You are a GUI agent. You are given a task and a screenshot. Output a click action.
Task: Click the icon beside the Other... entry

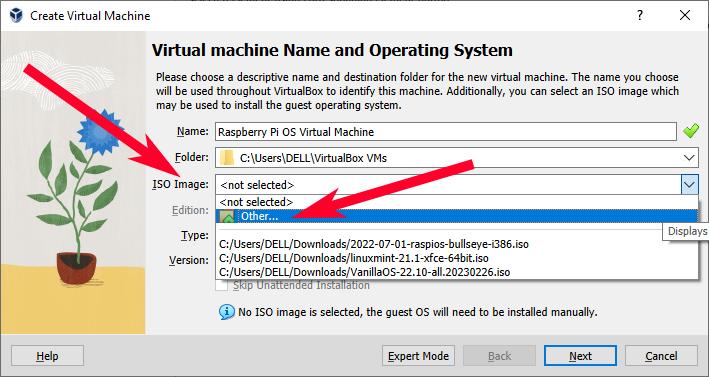point(227,217)
